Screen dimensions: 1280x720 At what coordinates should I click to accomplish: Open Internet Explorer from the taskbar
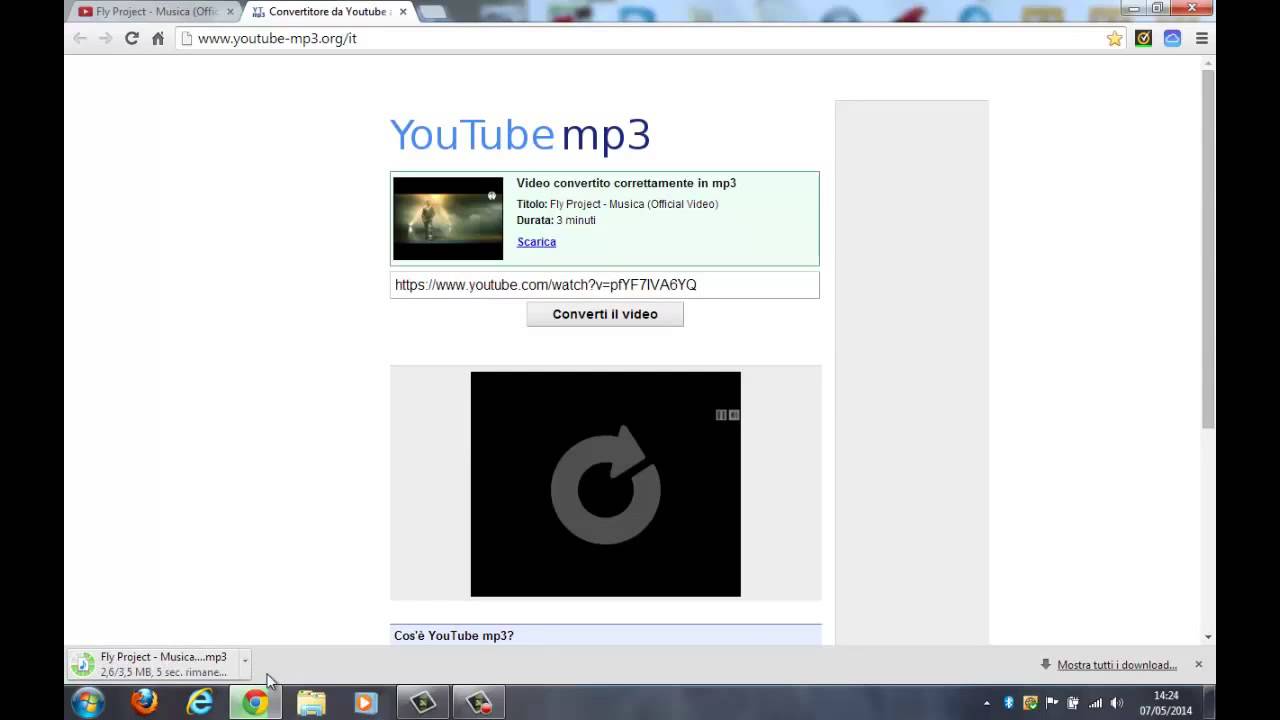click(x=200, y=703)
